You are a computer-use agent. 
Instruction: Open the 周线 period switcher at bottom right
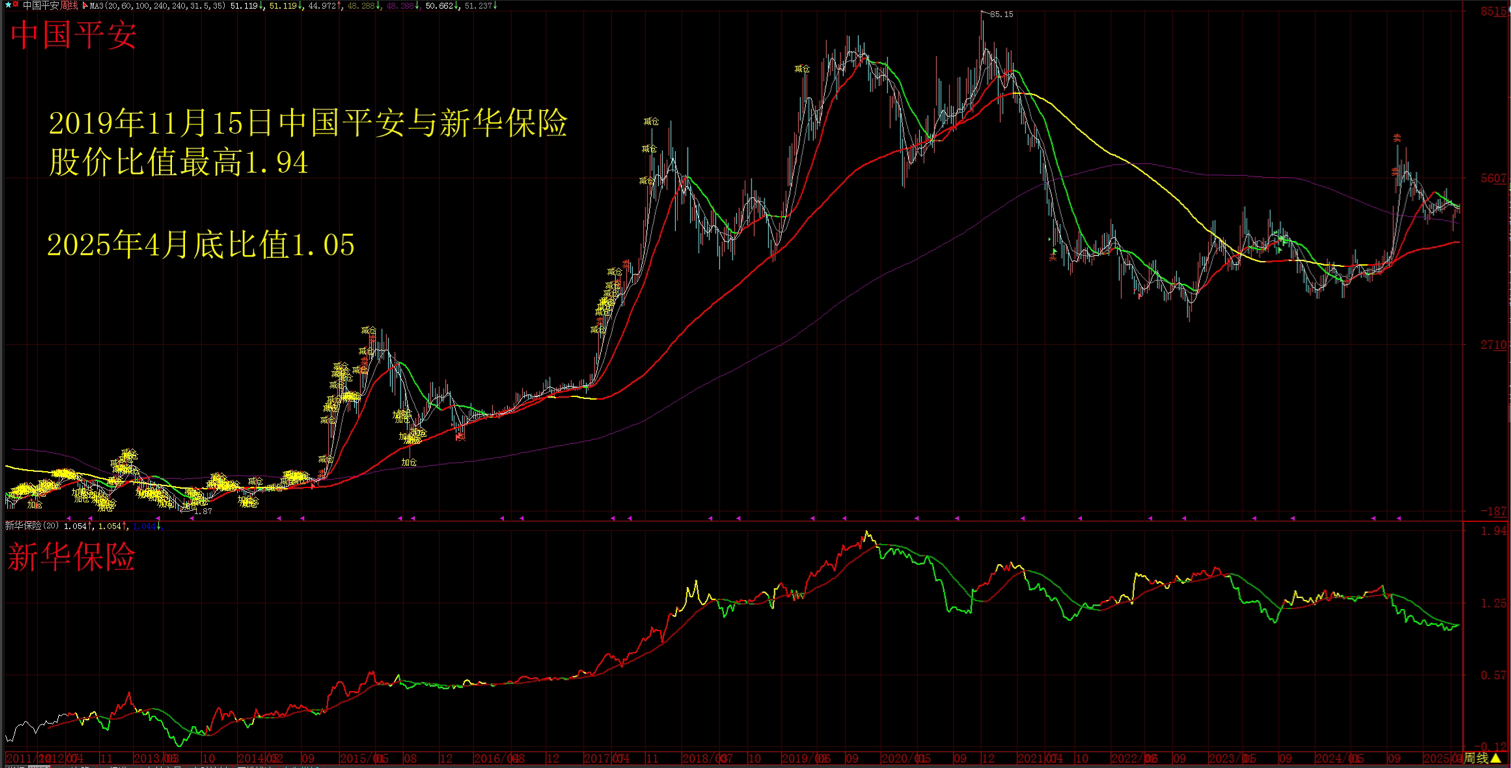tap(1476, 758)
